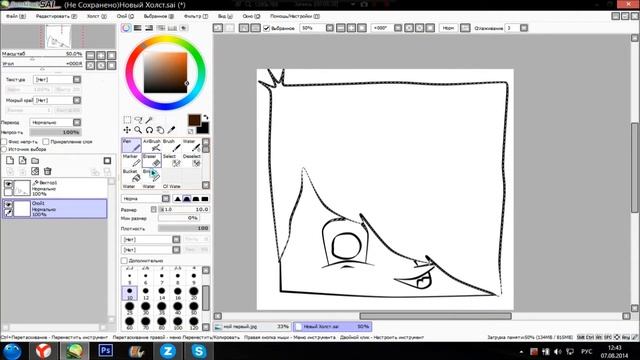Zoom in in the navigator panel

point(101,55)
